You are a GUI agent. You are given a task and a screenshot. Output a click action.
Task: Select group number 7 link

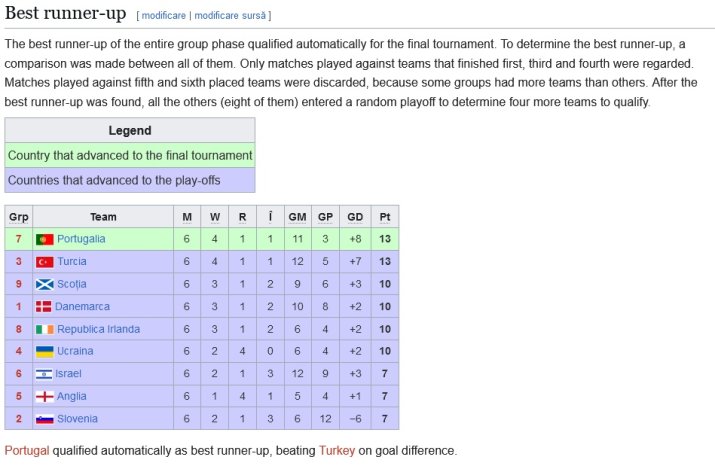pos(18,239)
